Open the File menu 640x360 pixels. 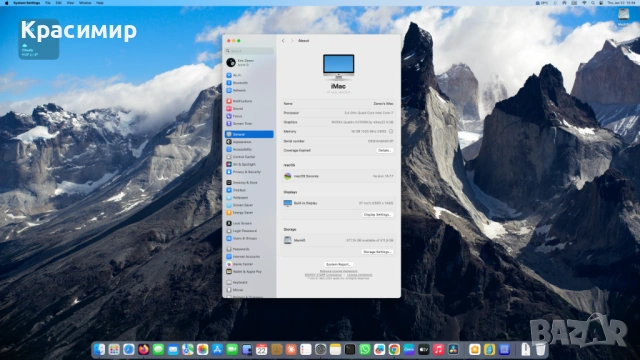pyautogui.click(x=48, y=3)
